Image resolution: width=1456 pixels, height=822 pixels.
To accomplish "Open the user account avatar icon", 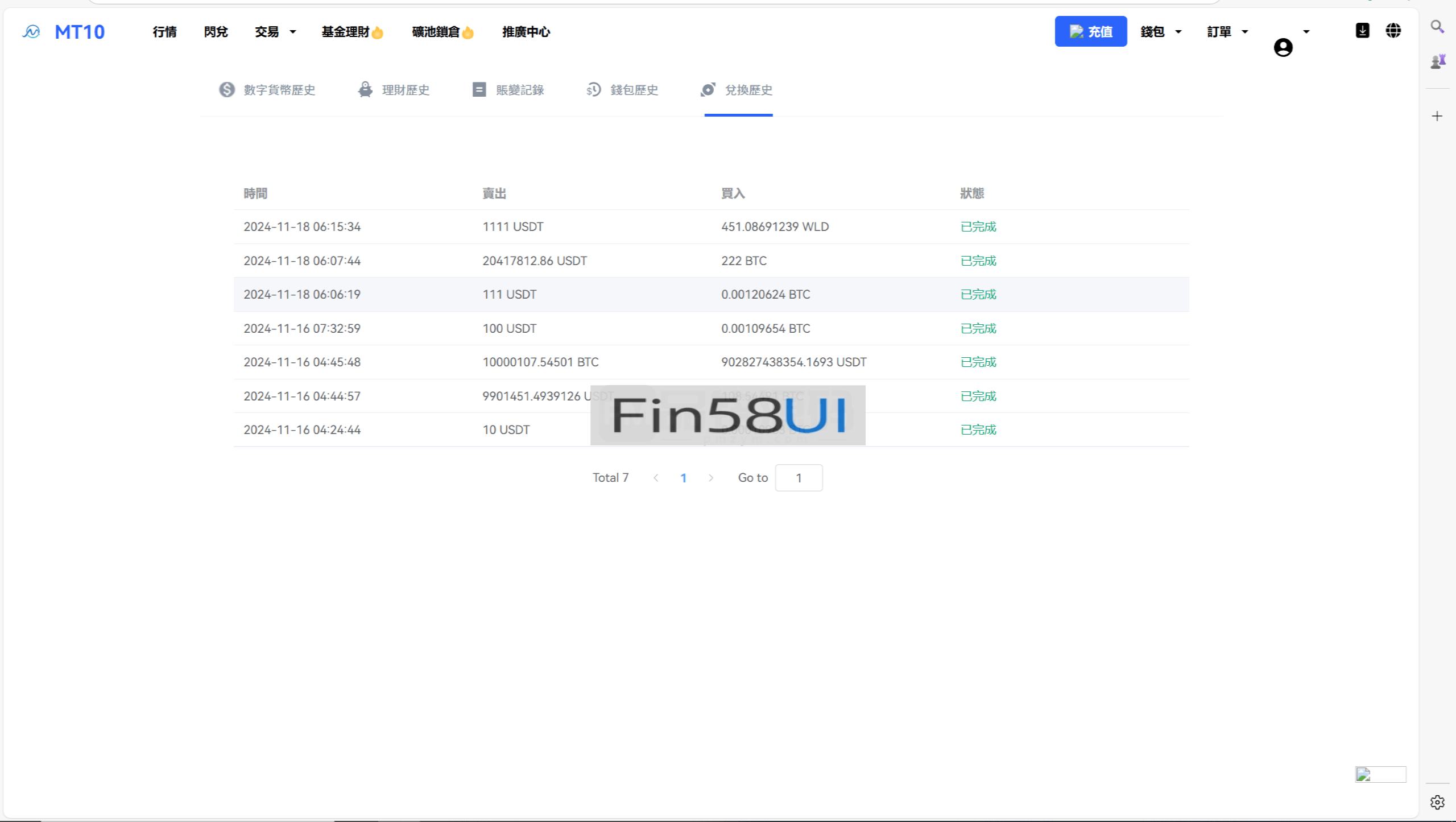I will pyautogui.click(x=1283, y=48).
